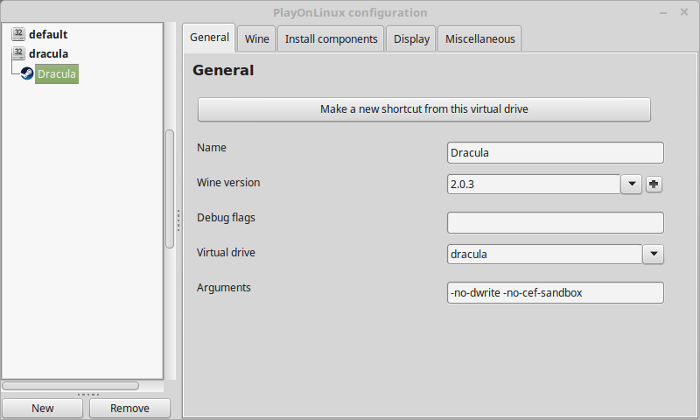Click the dotted splitter handle above the New button
This screenshot has height=420, width=700.
[x=88, y=395]
